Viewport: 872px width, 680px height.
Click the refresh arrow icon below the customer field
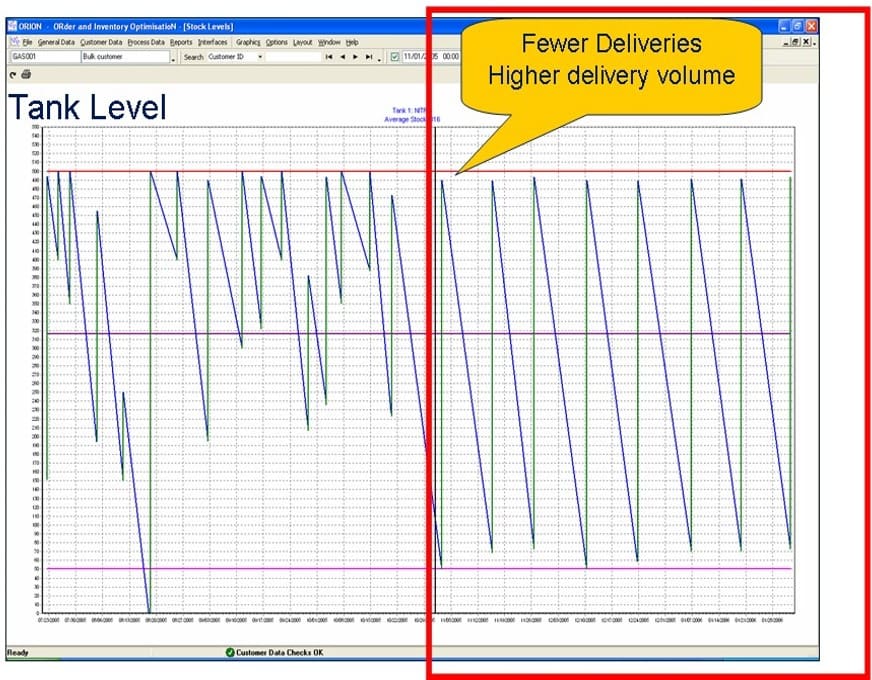click(13, 75)
